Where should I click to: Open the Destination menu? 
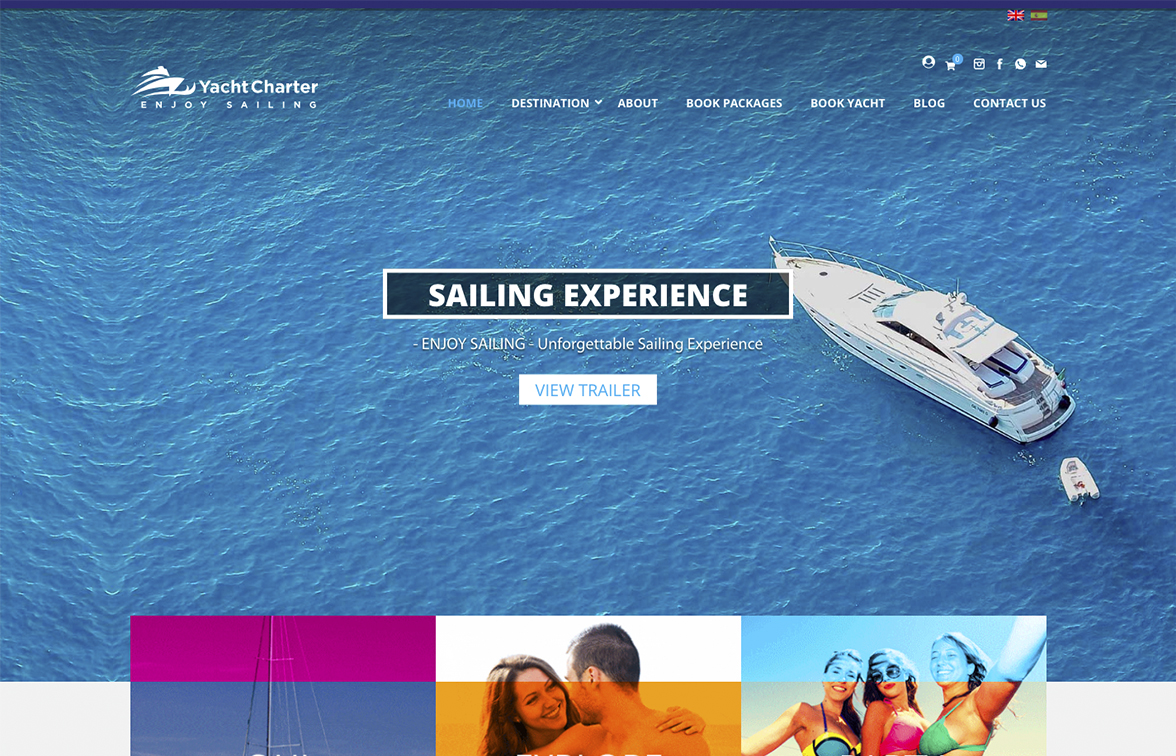point(550,104)
